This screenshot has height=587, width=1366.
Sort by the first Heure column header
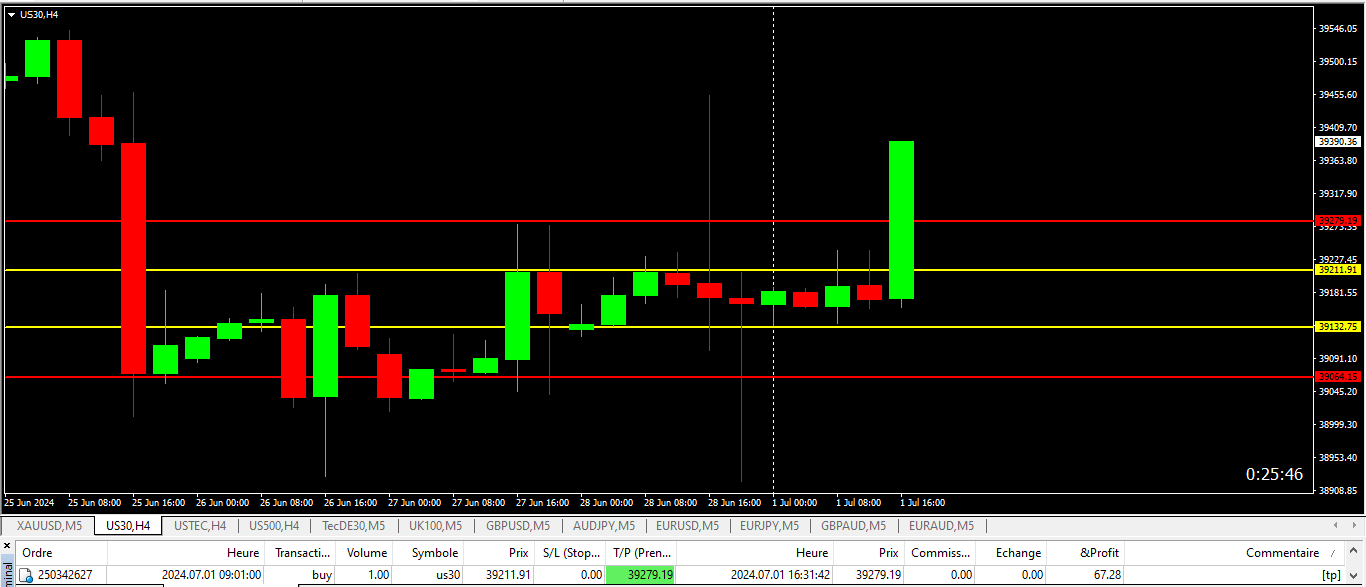click(187, 552)
